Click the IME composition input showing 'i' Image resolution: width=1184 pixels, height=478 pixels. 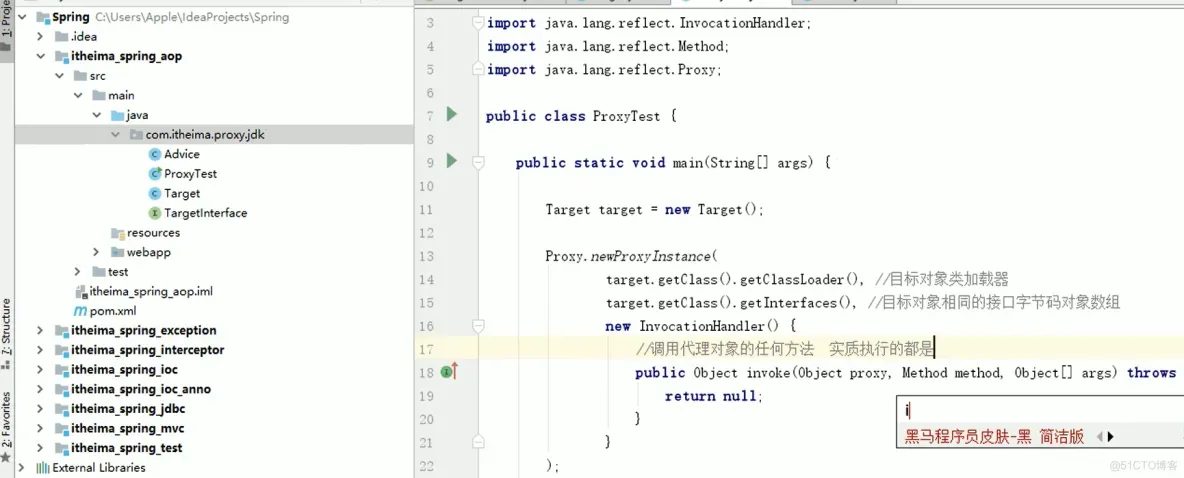pyautogui.click(x=1040, y=411)
